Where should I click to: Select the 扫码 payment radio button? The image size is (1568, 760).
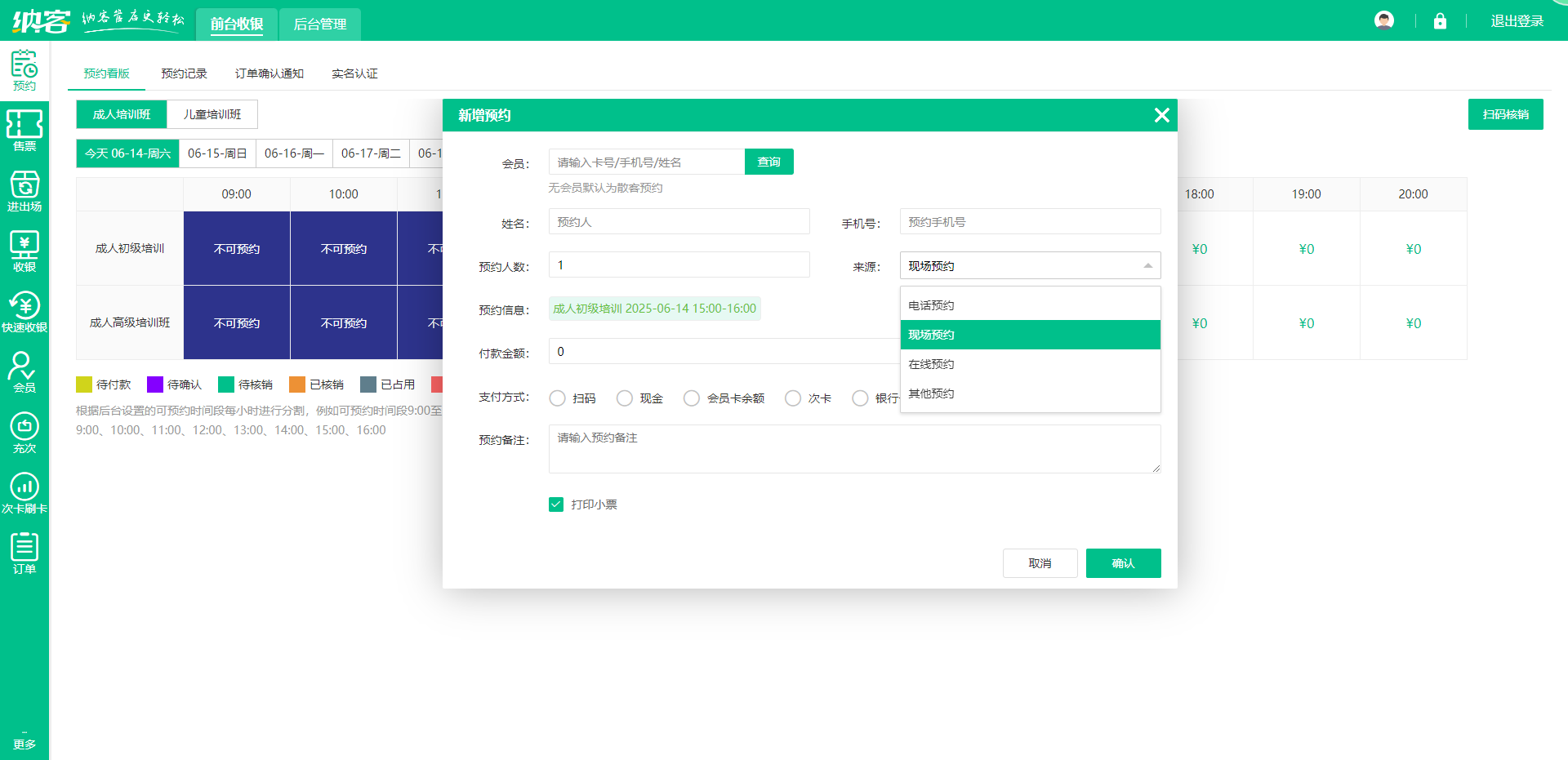coord(558,398)
